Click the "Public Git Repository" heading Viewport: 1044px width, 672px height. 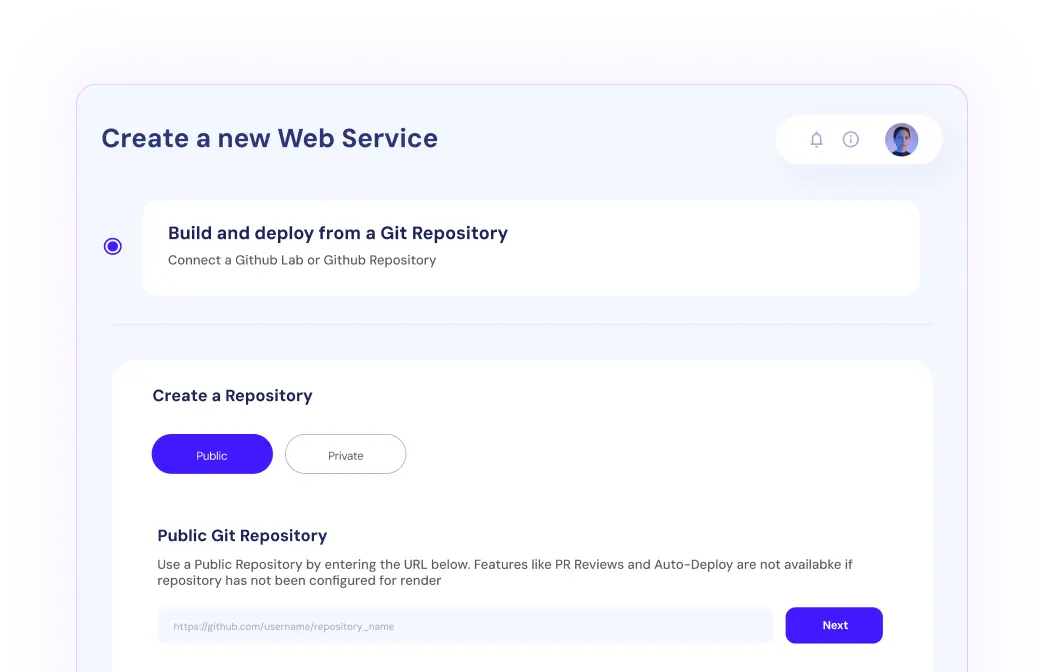[242, 536]
